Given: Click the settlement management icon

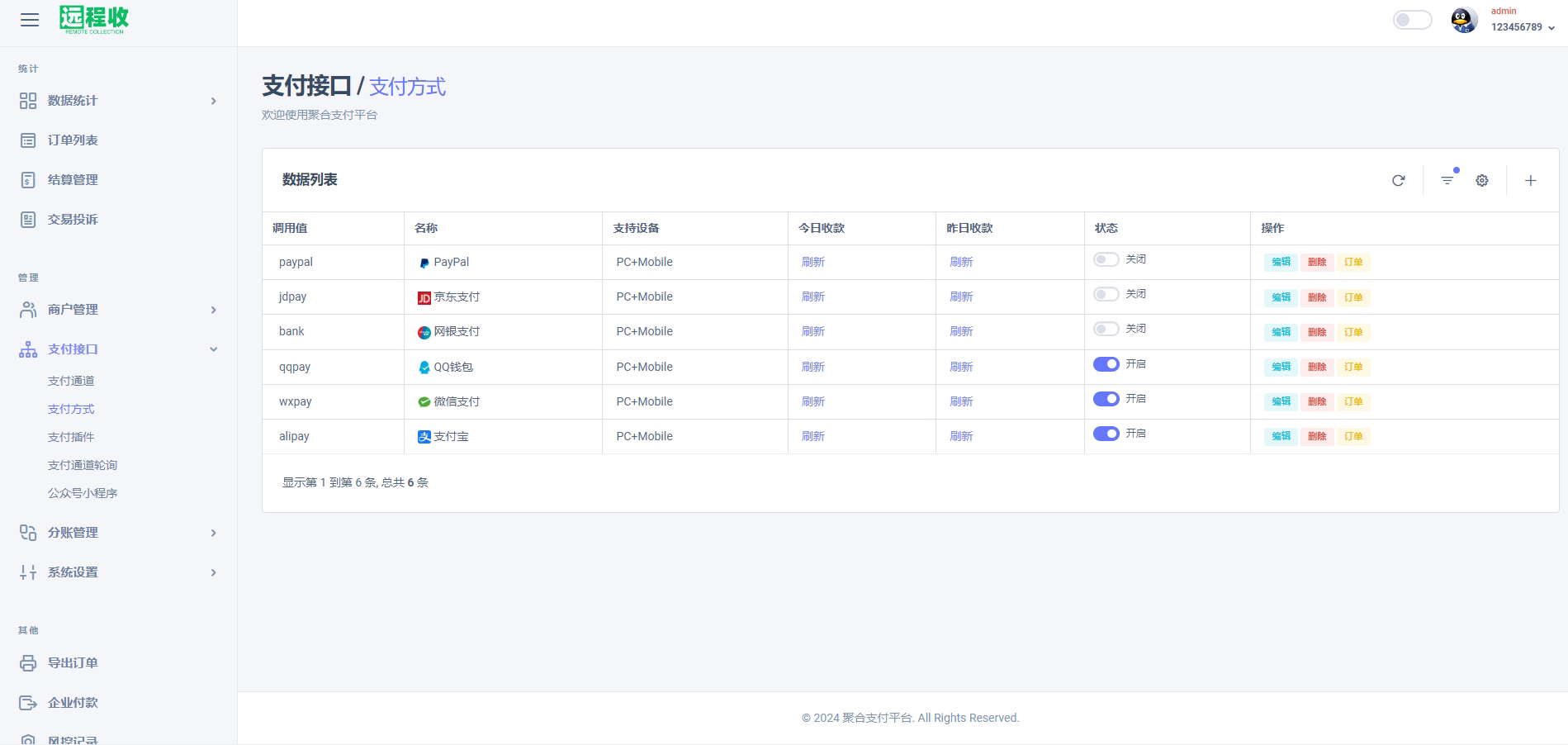Looking at the screenshot, I should coord(28,180).
